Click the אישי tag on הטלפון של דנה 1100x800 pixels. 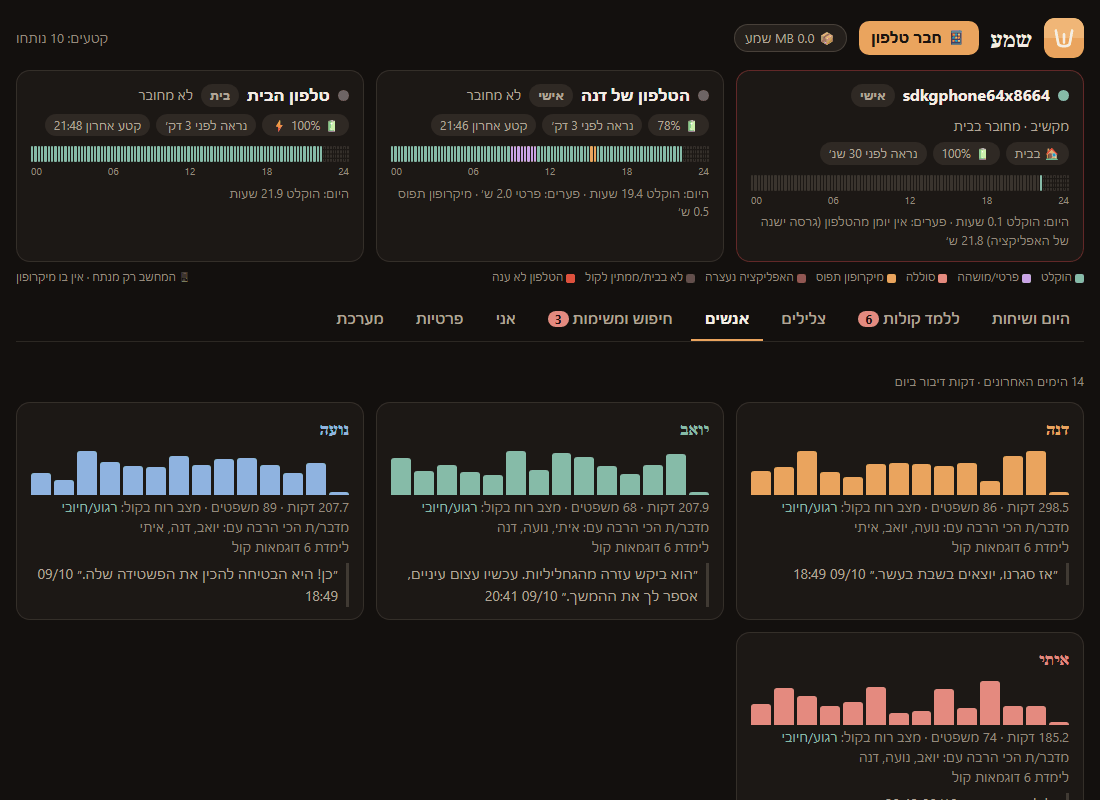(x=551, y=95)
